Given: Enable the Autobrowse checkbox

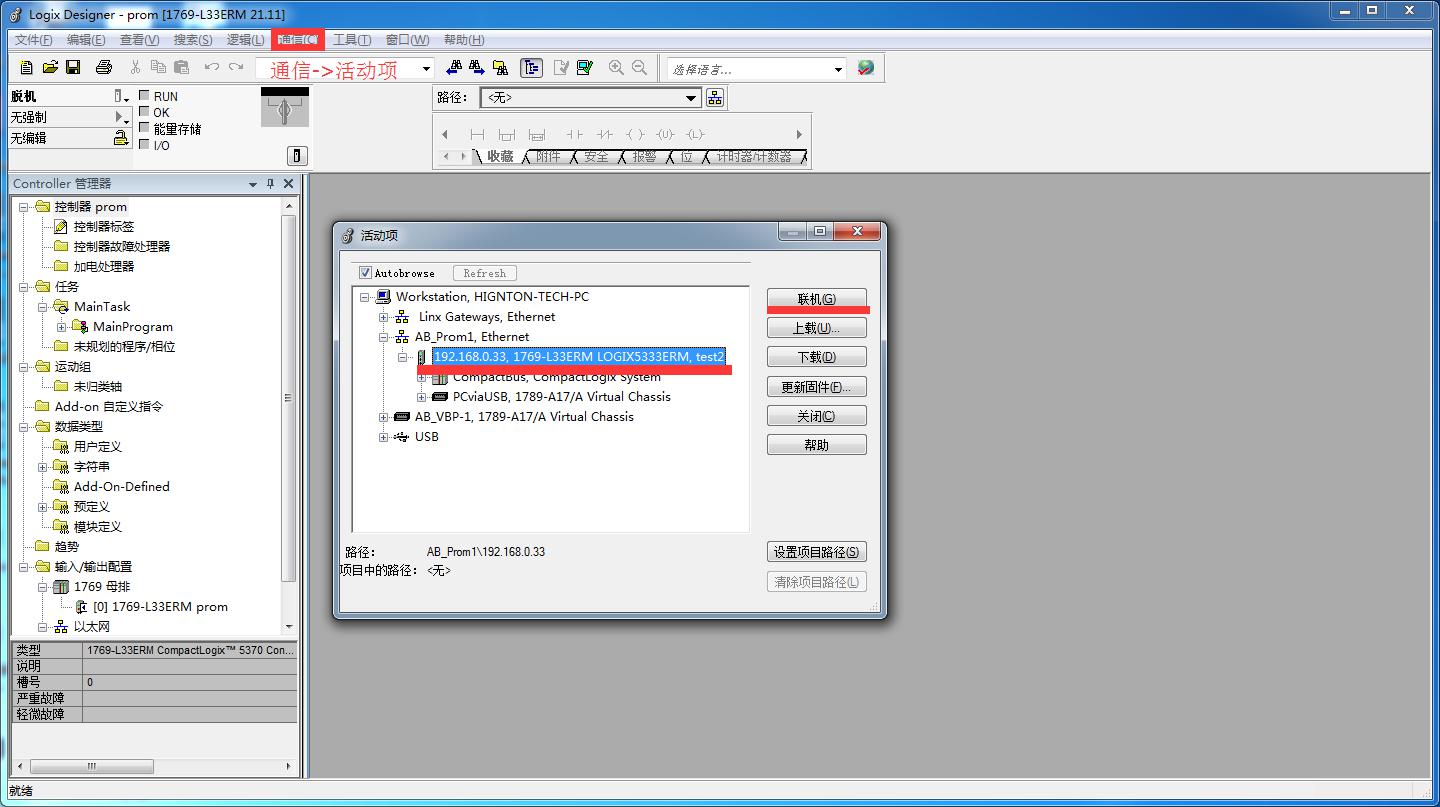Looking at the screenshot, I should [367, 272].
